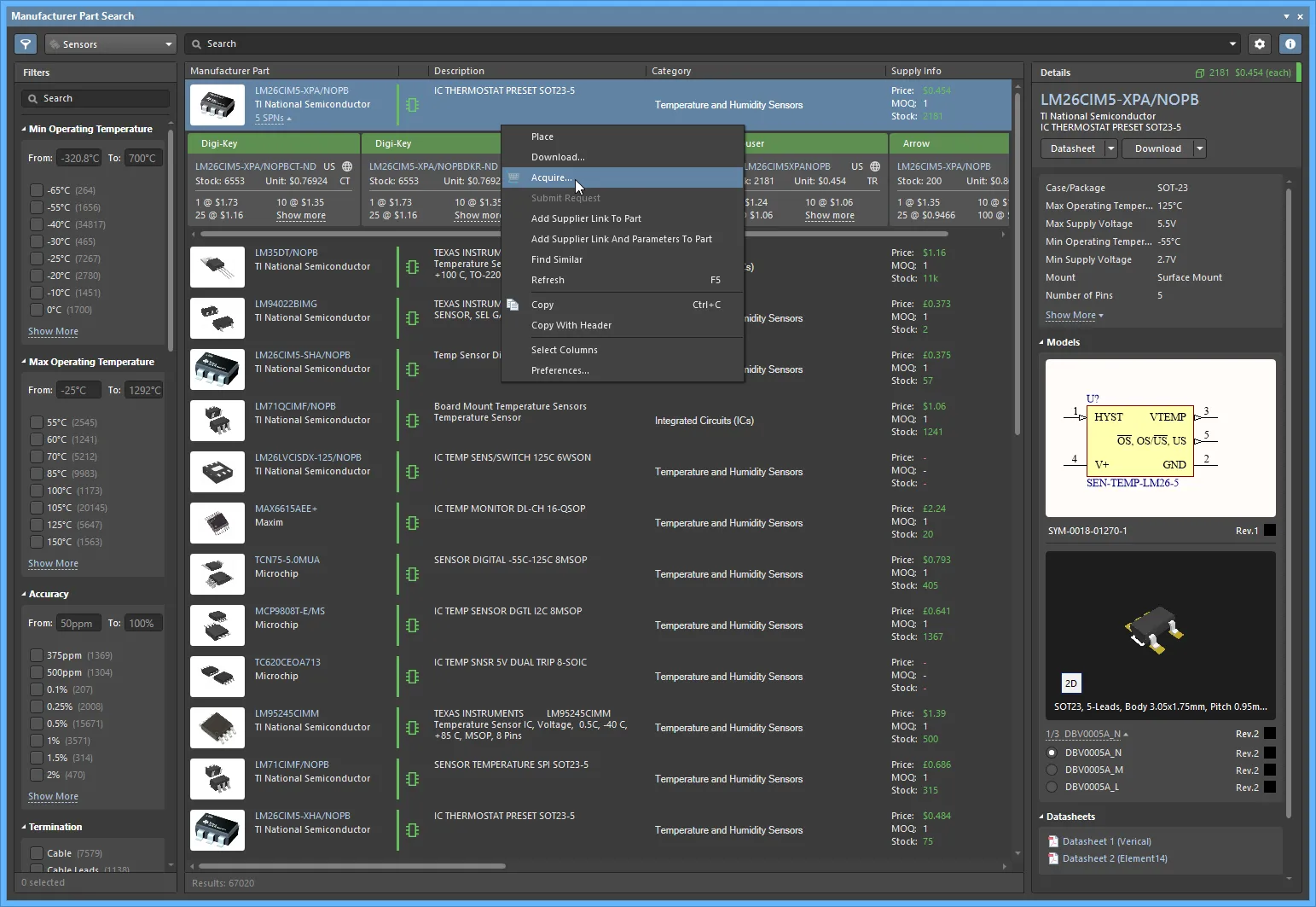Click the main Search input field
This screenshot has width=1316, height=907.
click(712, 44)
